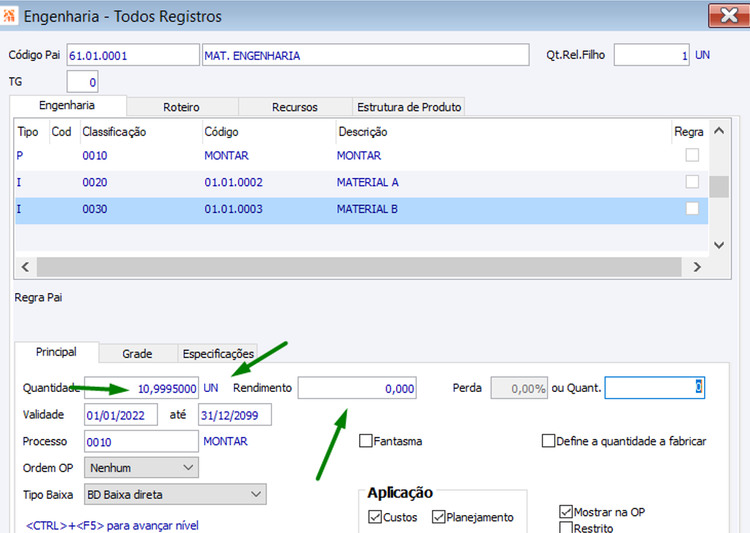Close the Engenharia - Todos Registros window
Screen dimensions: 750x533
click(x=728, y=15)
